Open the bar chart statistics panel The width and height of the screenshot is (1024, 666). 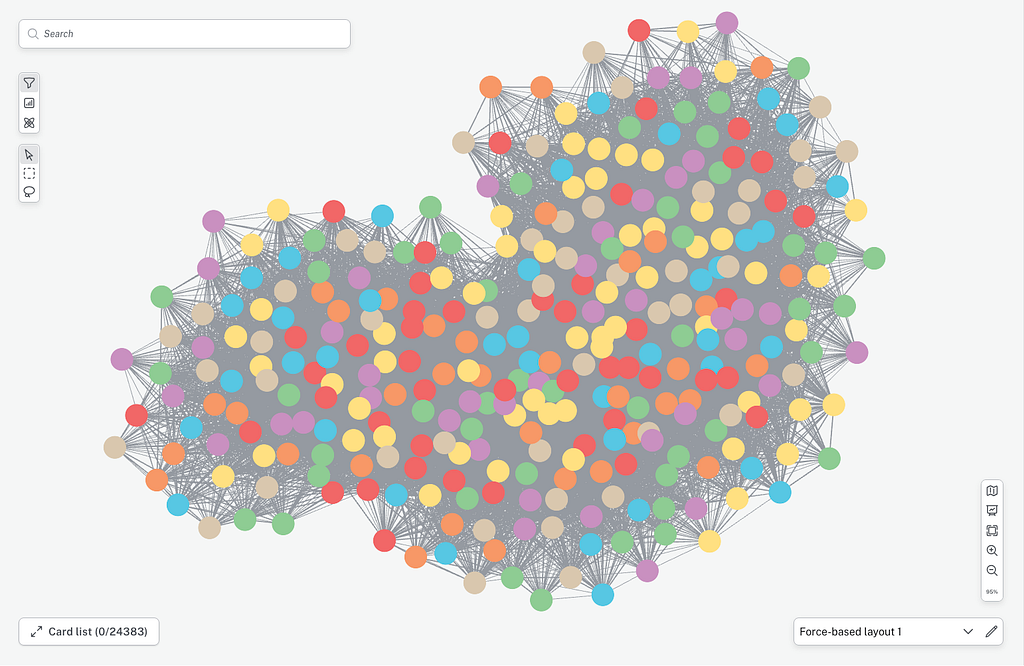(29, 103)
